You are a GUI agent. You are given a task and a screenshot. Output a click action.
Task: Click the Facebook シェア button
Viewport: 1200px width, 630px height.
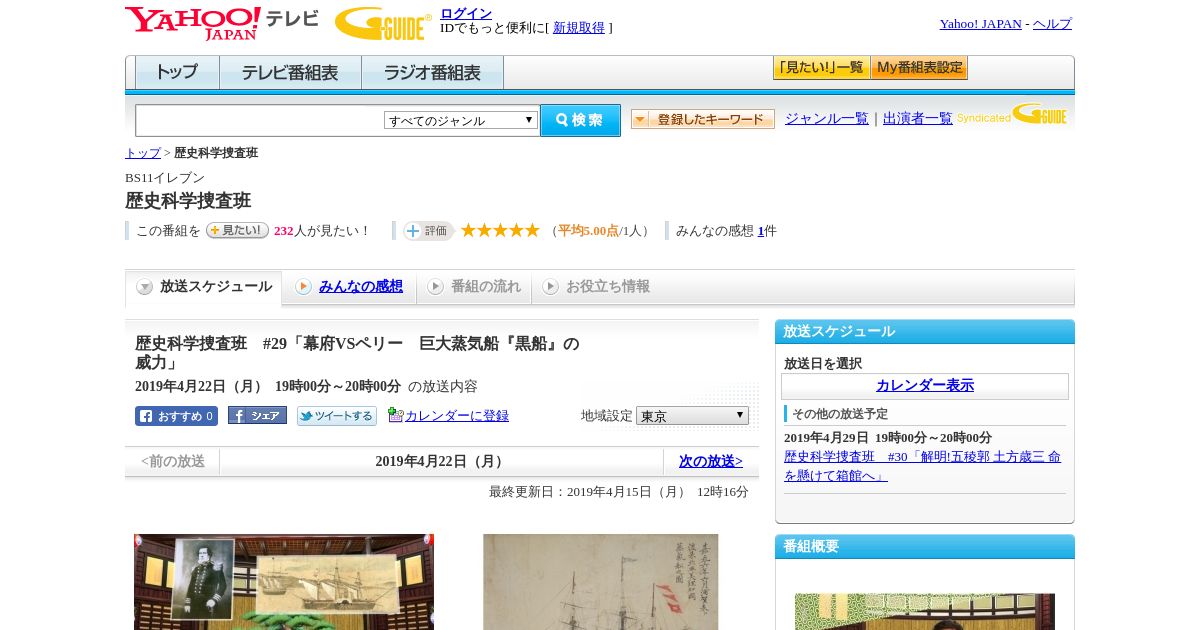[x=257, y=415]
